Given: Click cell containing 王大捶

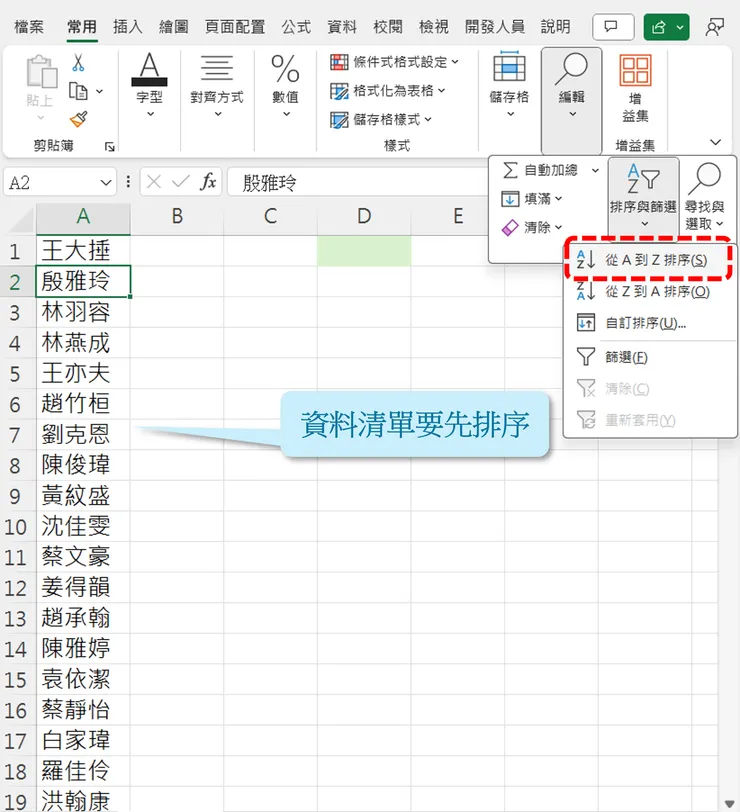Looking at the screenshot, I should click(x=83, y=251).
